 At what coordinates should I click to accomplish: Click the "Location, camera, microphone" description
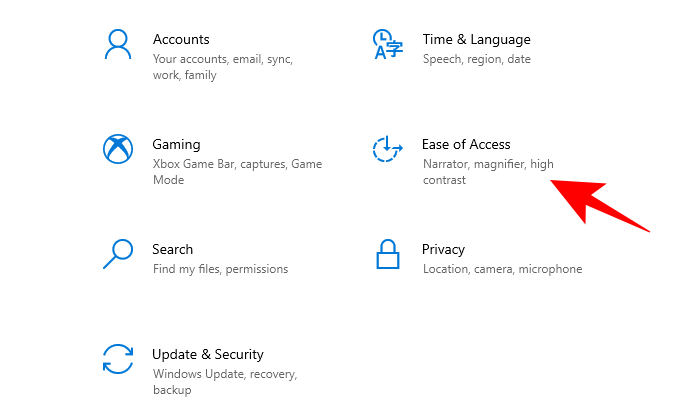click(x=502, y=269)
